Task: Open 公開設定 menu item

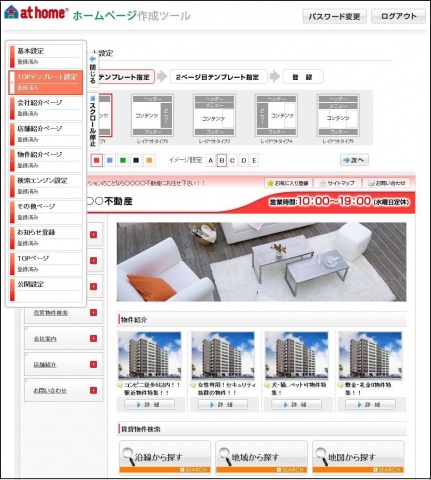Action: (46, 290)
